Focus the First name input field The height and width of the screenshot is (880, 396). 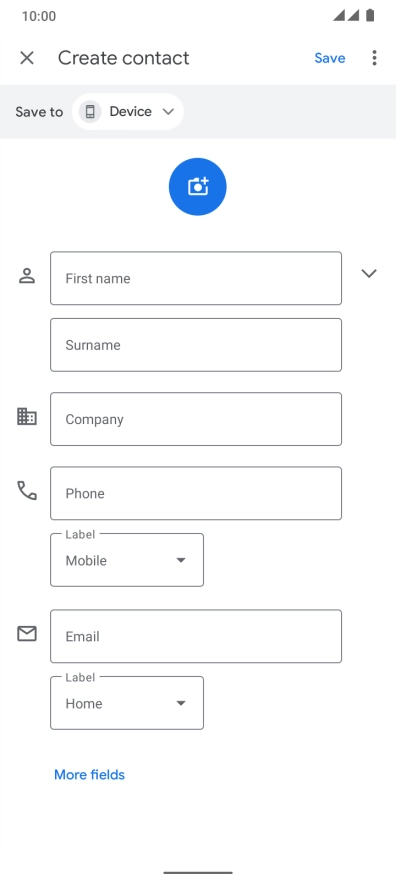196,278
